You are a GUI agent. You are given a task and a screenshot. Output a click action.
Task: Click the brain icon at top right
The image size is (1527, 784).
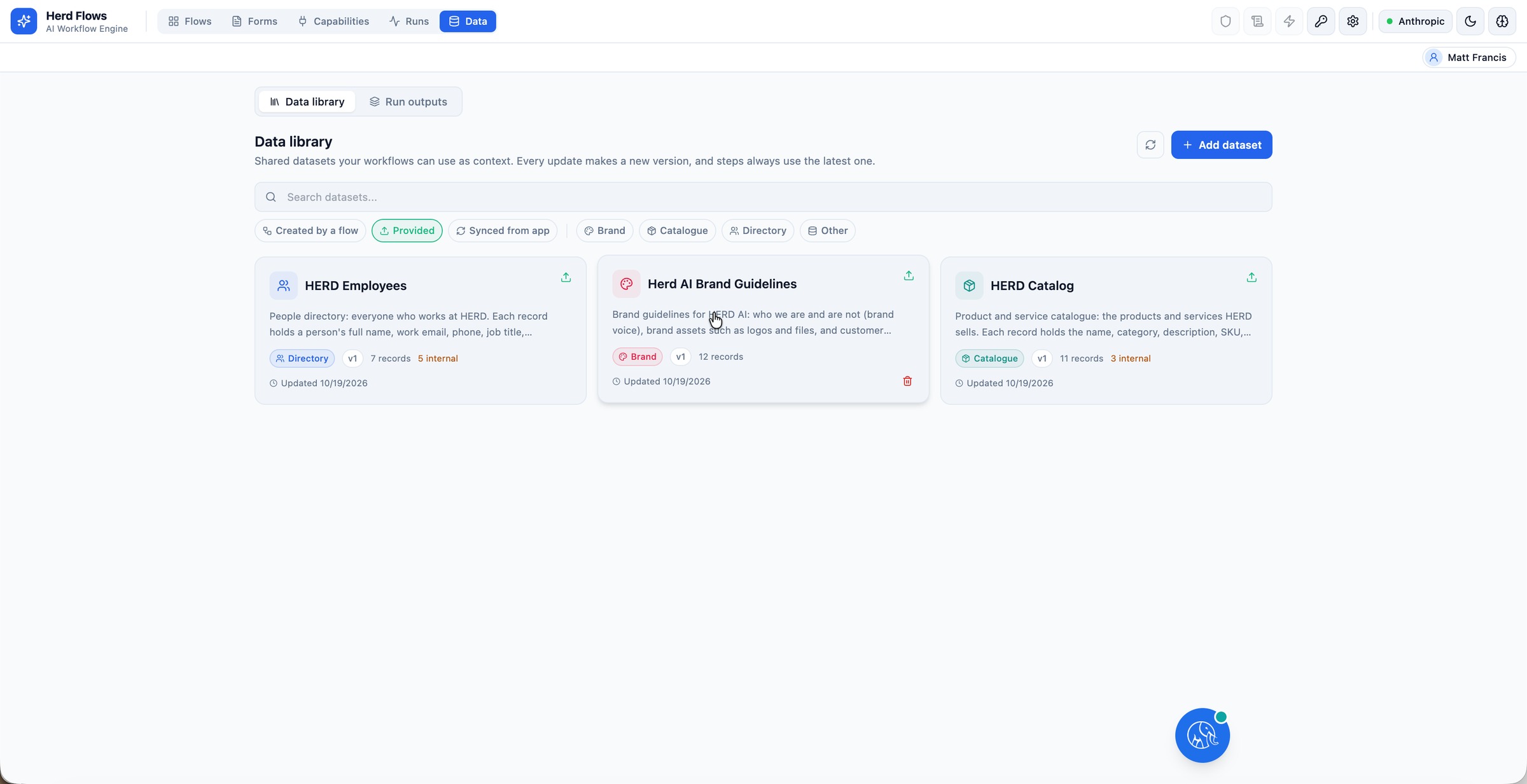(x=1502, y=21)
